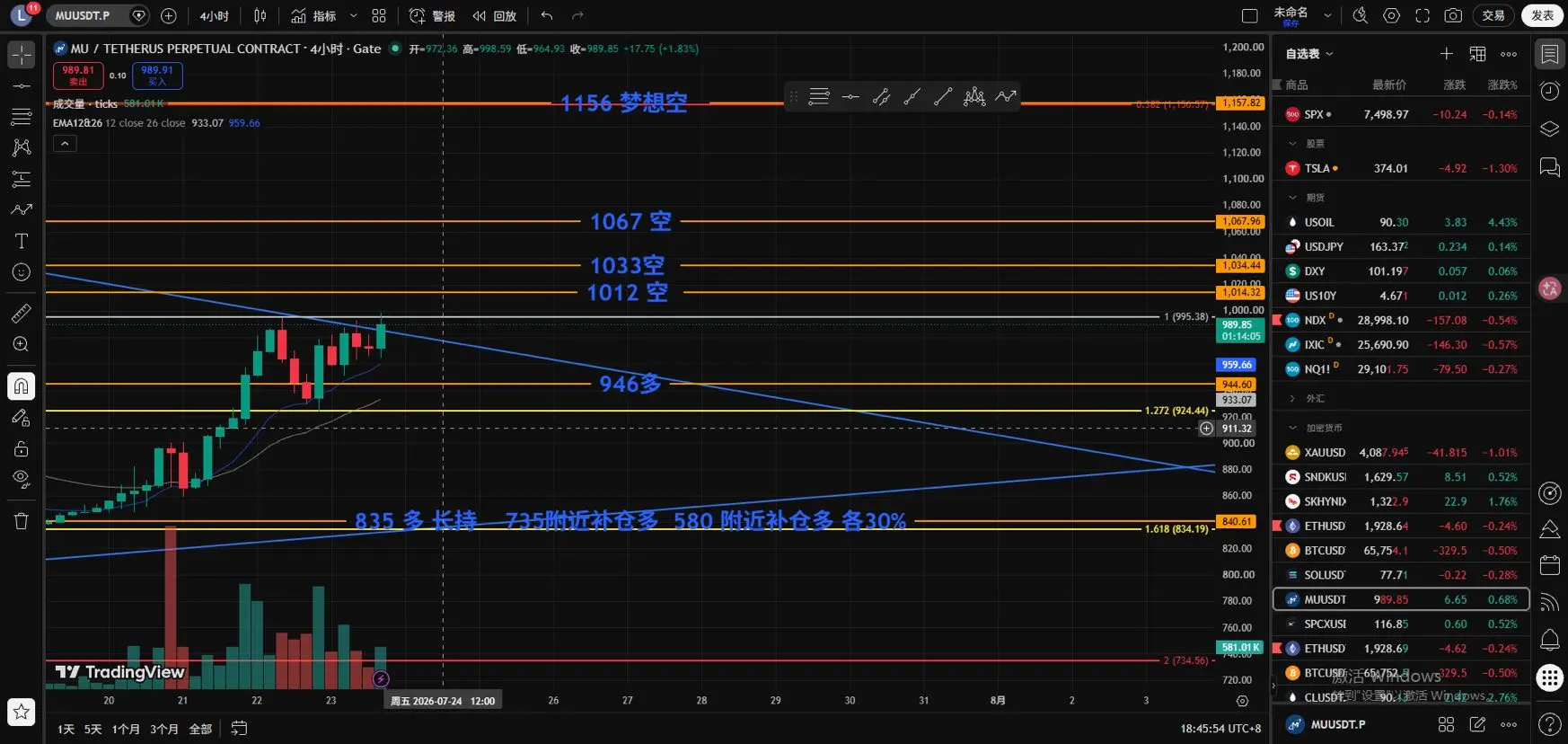1568x744 pixels.
Task: Select the 3个月 time range
Action: pyautogui.click(x=164, y=729)
